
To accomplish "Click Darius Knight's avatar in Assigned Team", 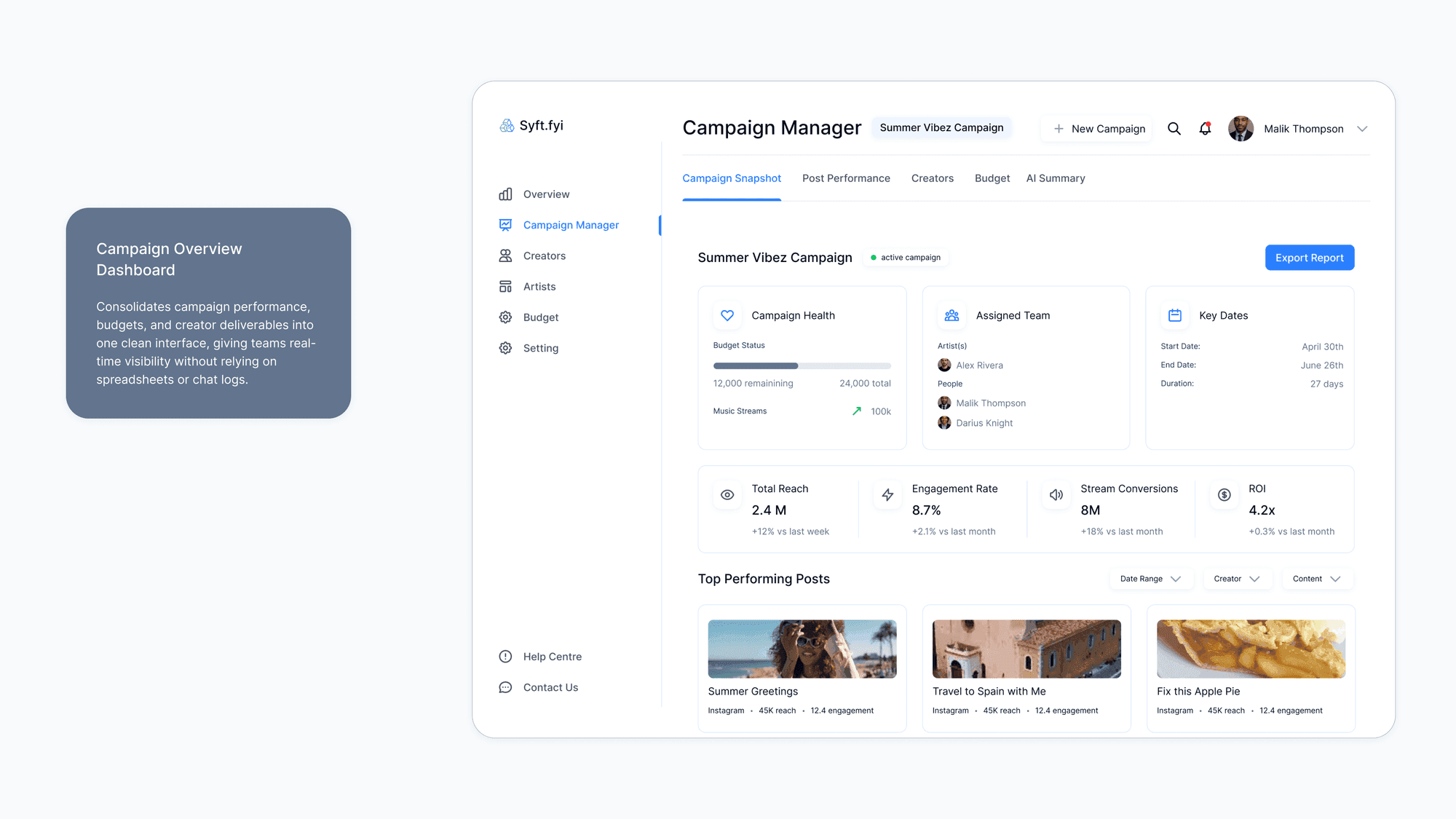I will [944, 422].
